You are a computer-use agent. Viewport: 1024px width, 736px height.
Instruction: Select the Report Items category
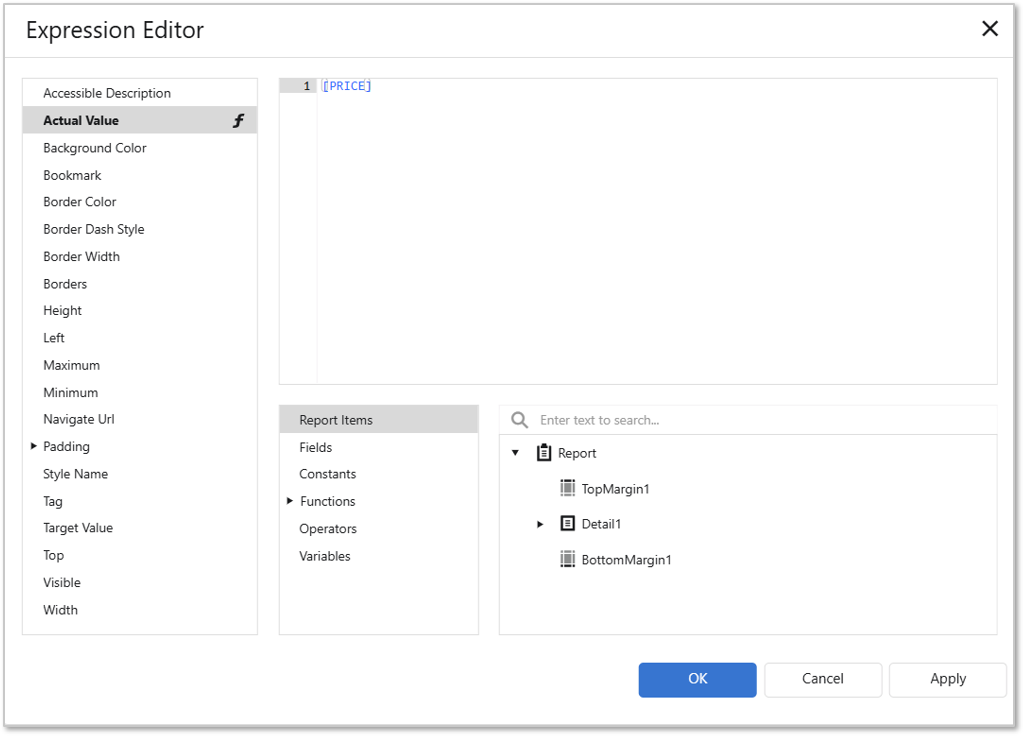[x=379, y=419]
